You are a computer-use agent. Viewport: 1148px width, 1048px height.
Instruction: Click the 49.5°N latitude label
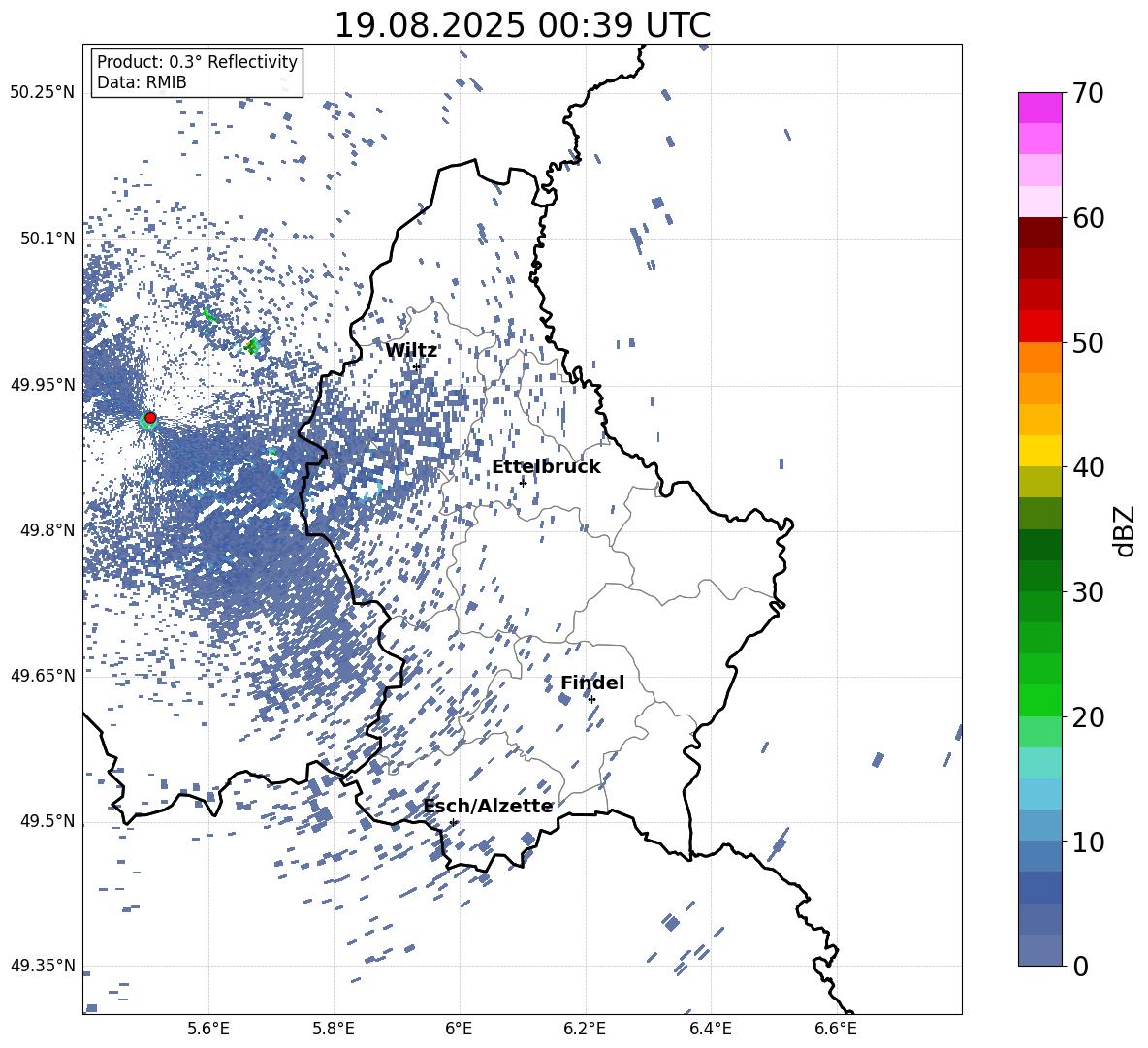pyautogui.click(x=47, y=820)
